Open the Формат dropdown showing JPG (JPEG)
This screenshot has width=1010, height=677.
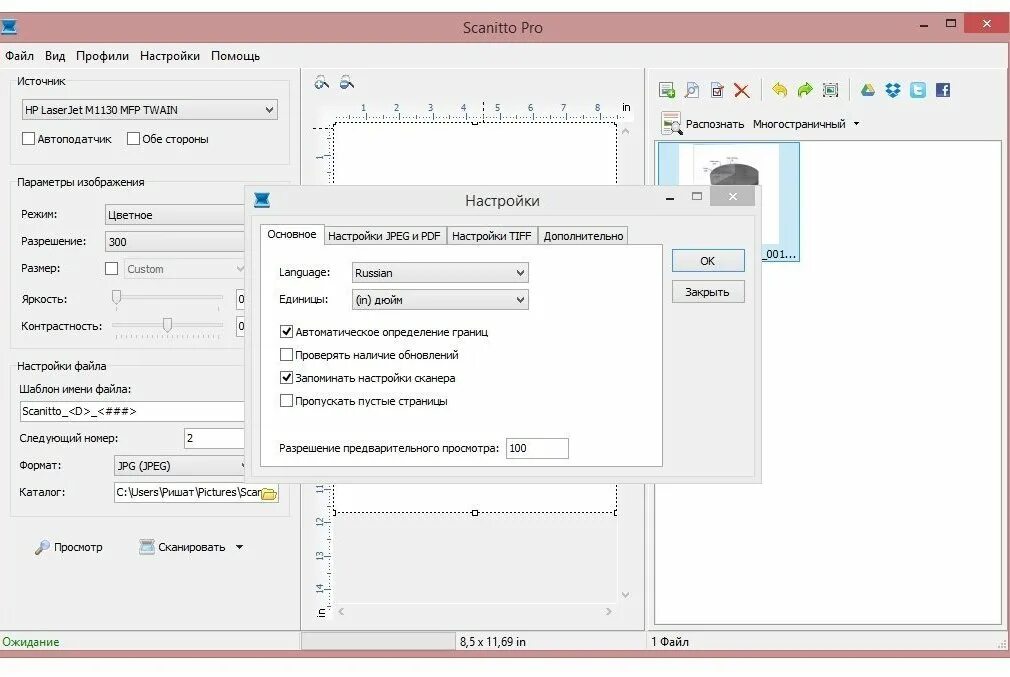coord(180,466)
